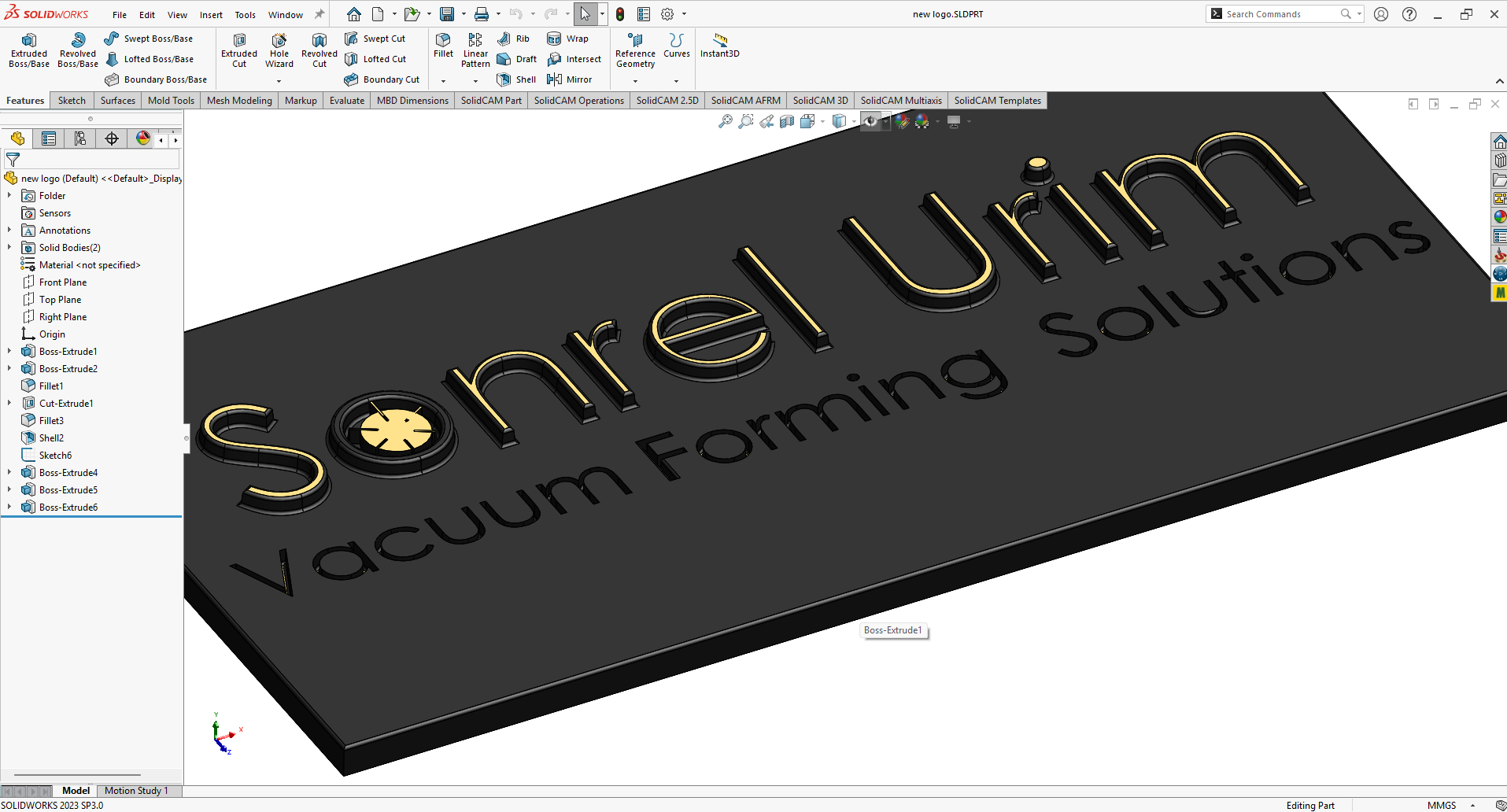Expand the Boss-Extrude6 feature node

pyautogui.click(x=9, y=507)
